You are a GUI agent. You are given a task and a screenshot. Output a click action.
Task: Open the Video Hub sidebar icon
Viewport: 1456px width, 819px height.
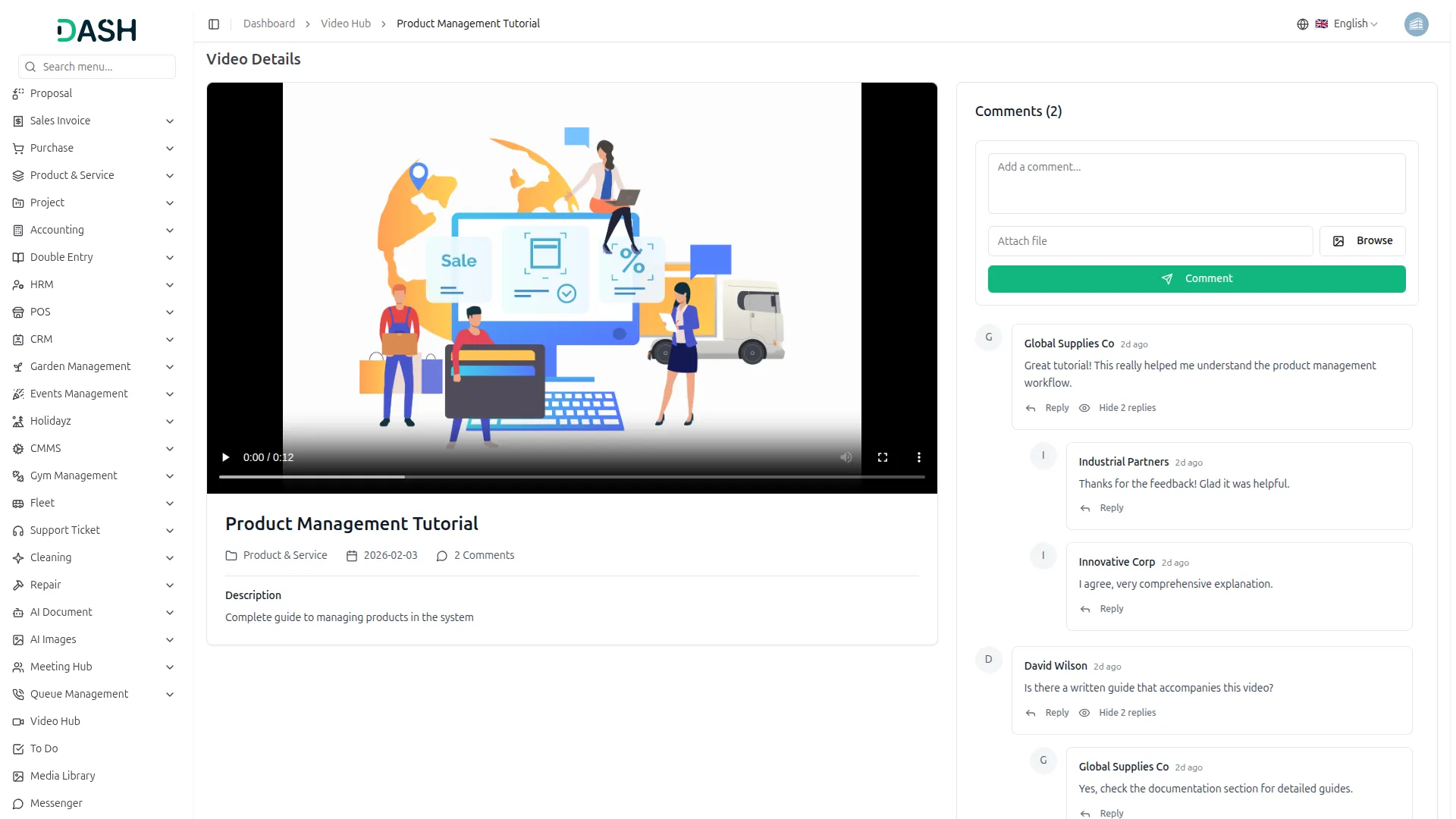click(x=17, y=721)
